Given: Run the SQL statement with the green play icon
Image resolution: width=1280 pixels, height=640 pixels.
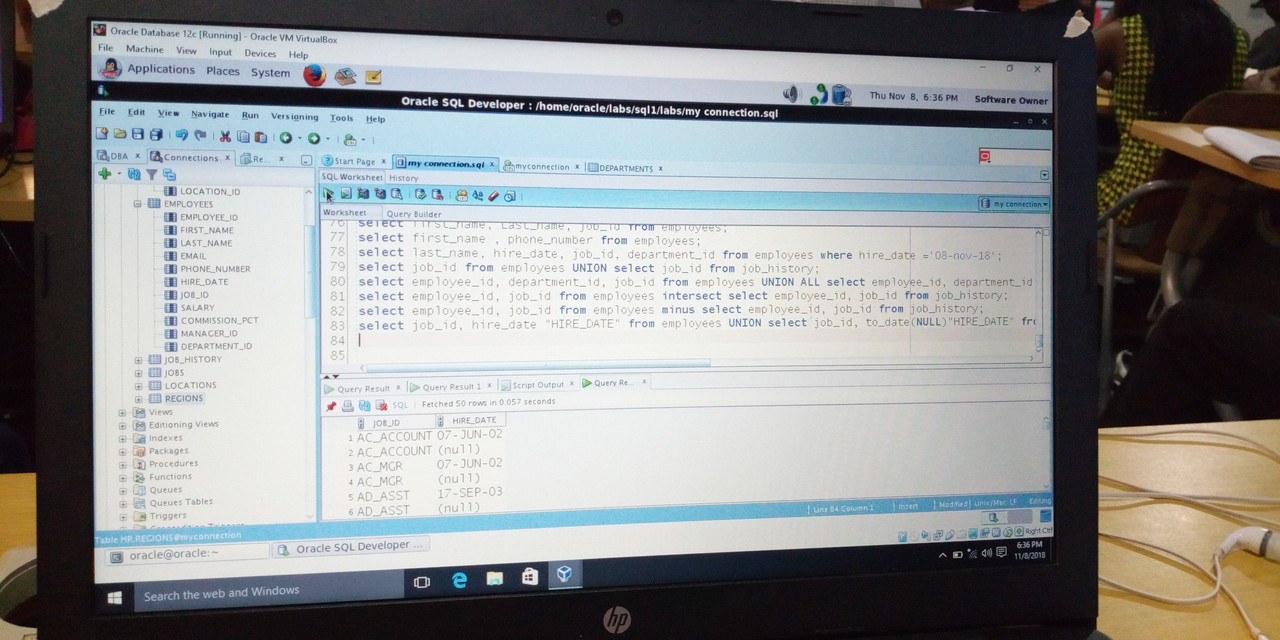Looking at the screenshot, I should (x=328, y=194).
